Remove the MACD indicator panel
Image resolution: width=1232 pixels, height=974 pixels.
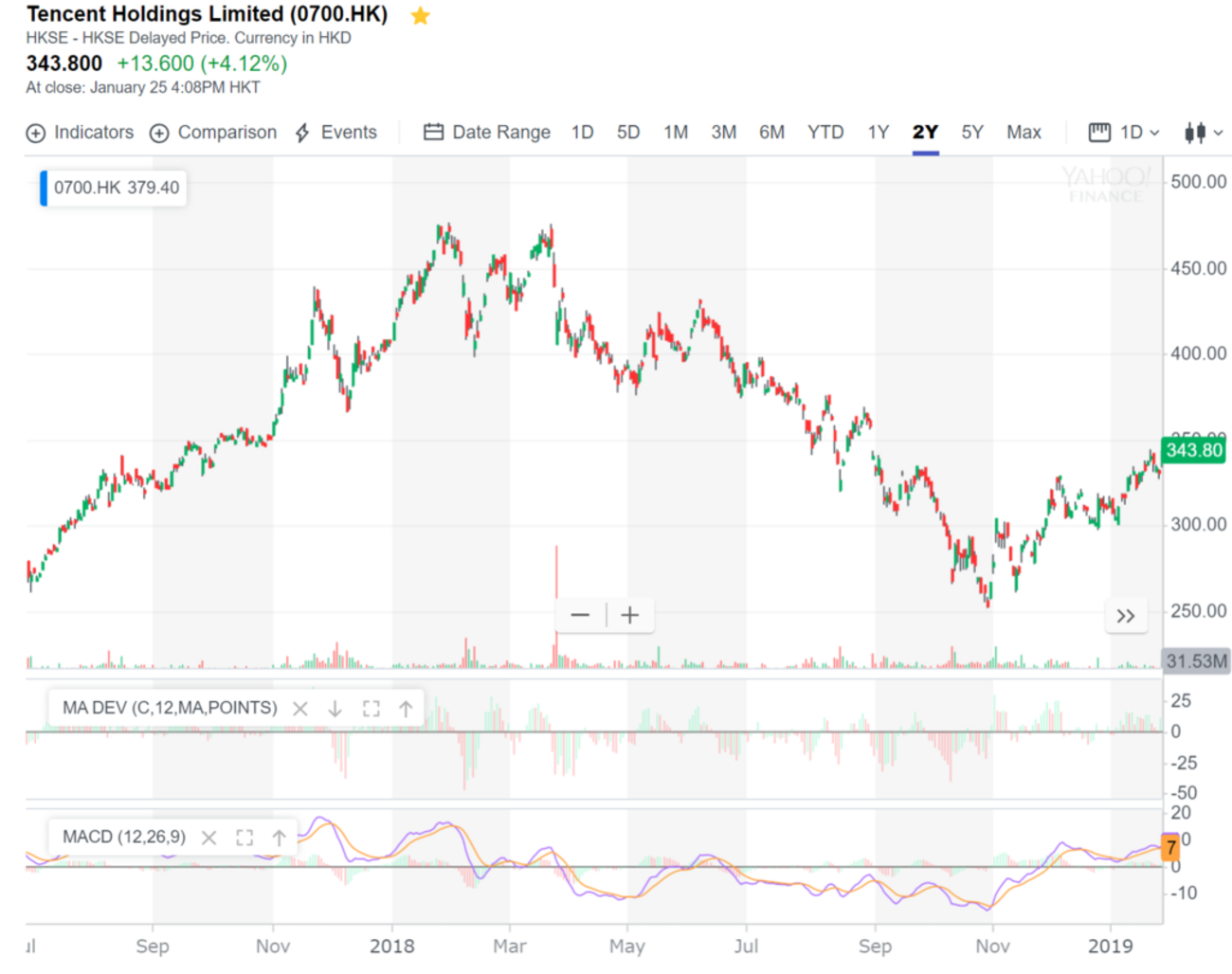(x=209, y=838)
